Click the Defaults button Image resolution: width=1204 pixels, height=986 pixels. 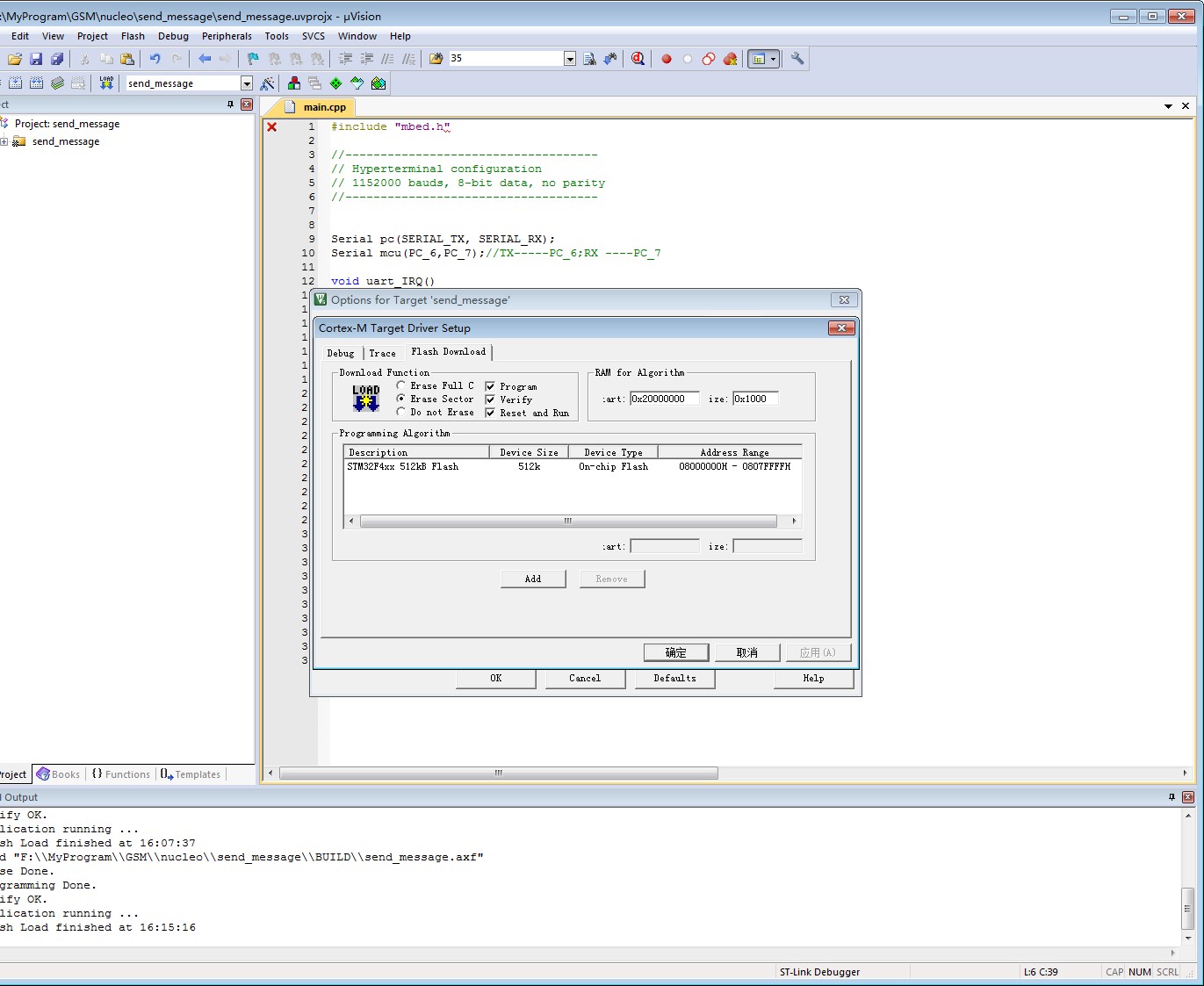tap(675, 679)
